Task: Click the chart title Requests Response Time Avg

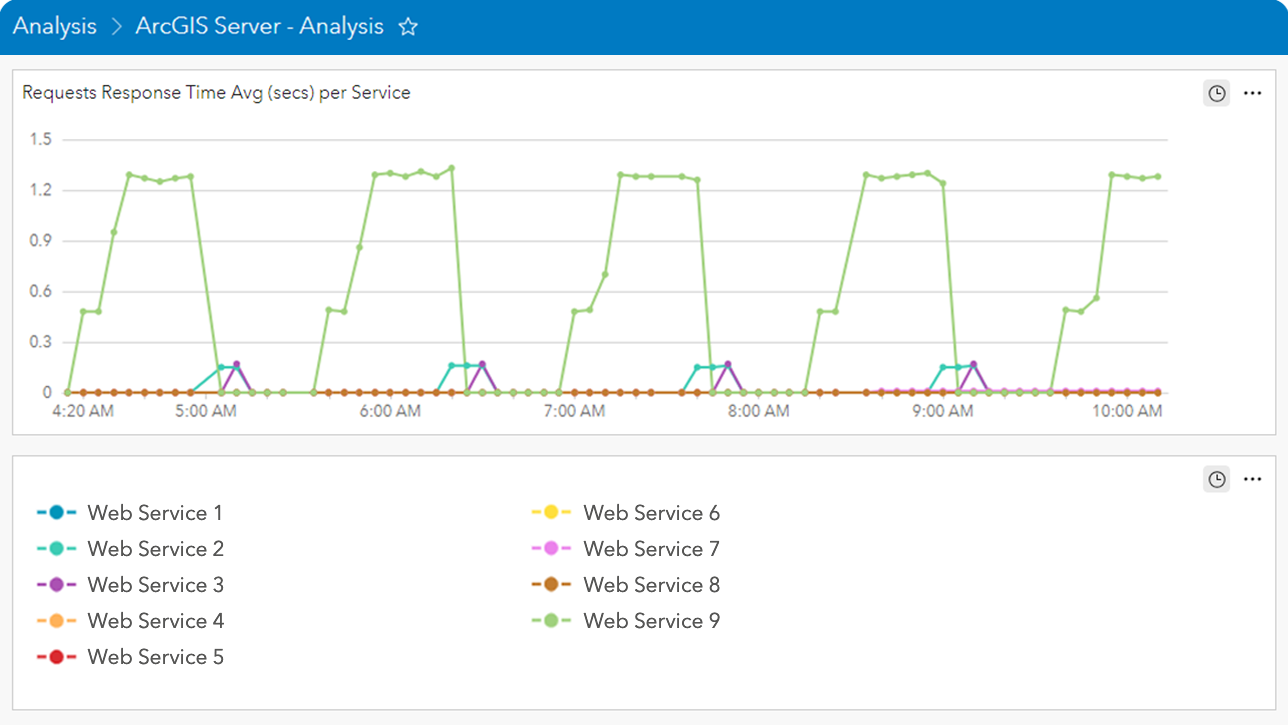Action: point(216,92)
